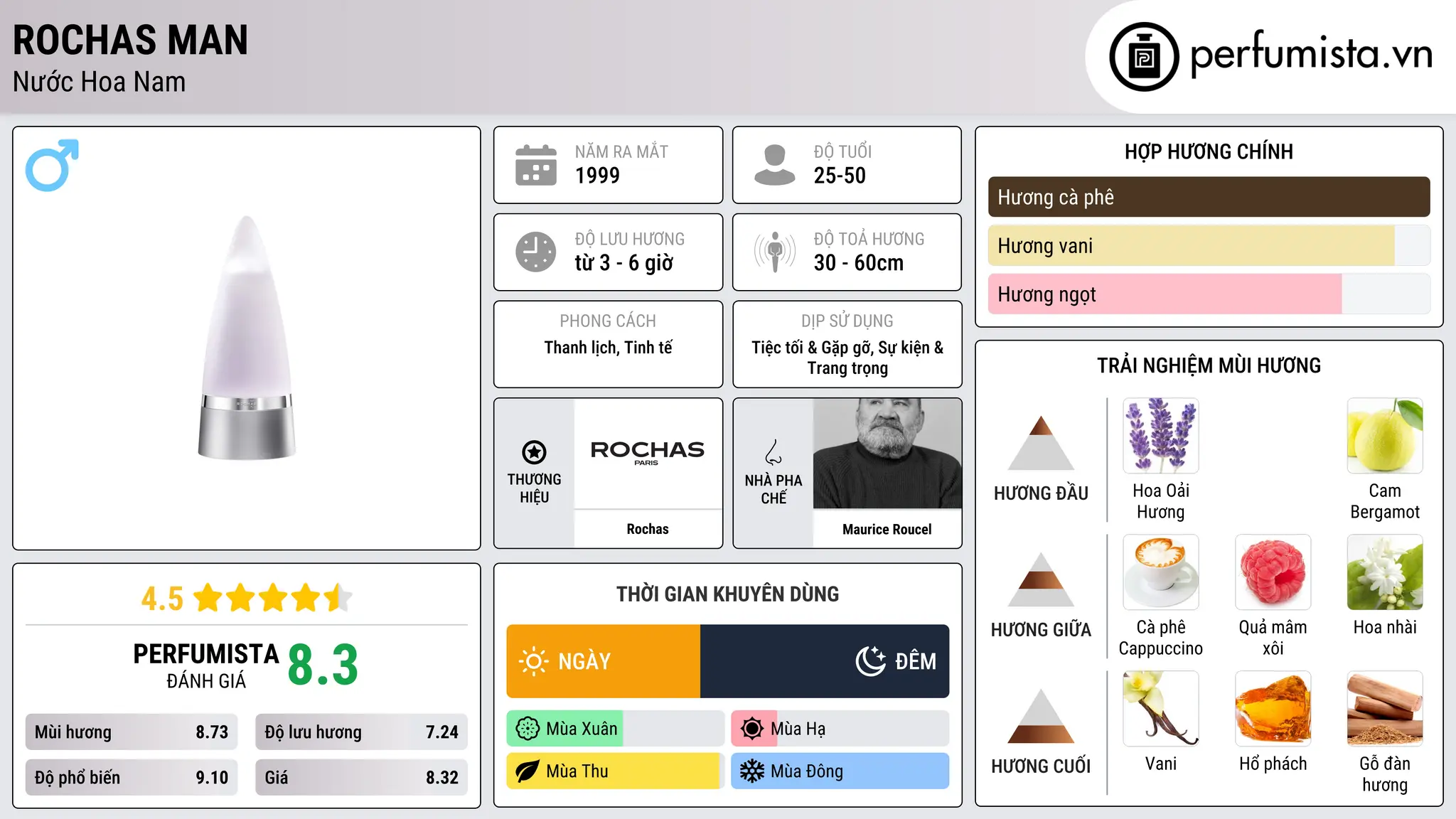Click the snowflake icon beside Mùa Đông

coord(751,771)
